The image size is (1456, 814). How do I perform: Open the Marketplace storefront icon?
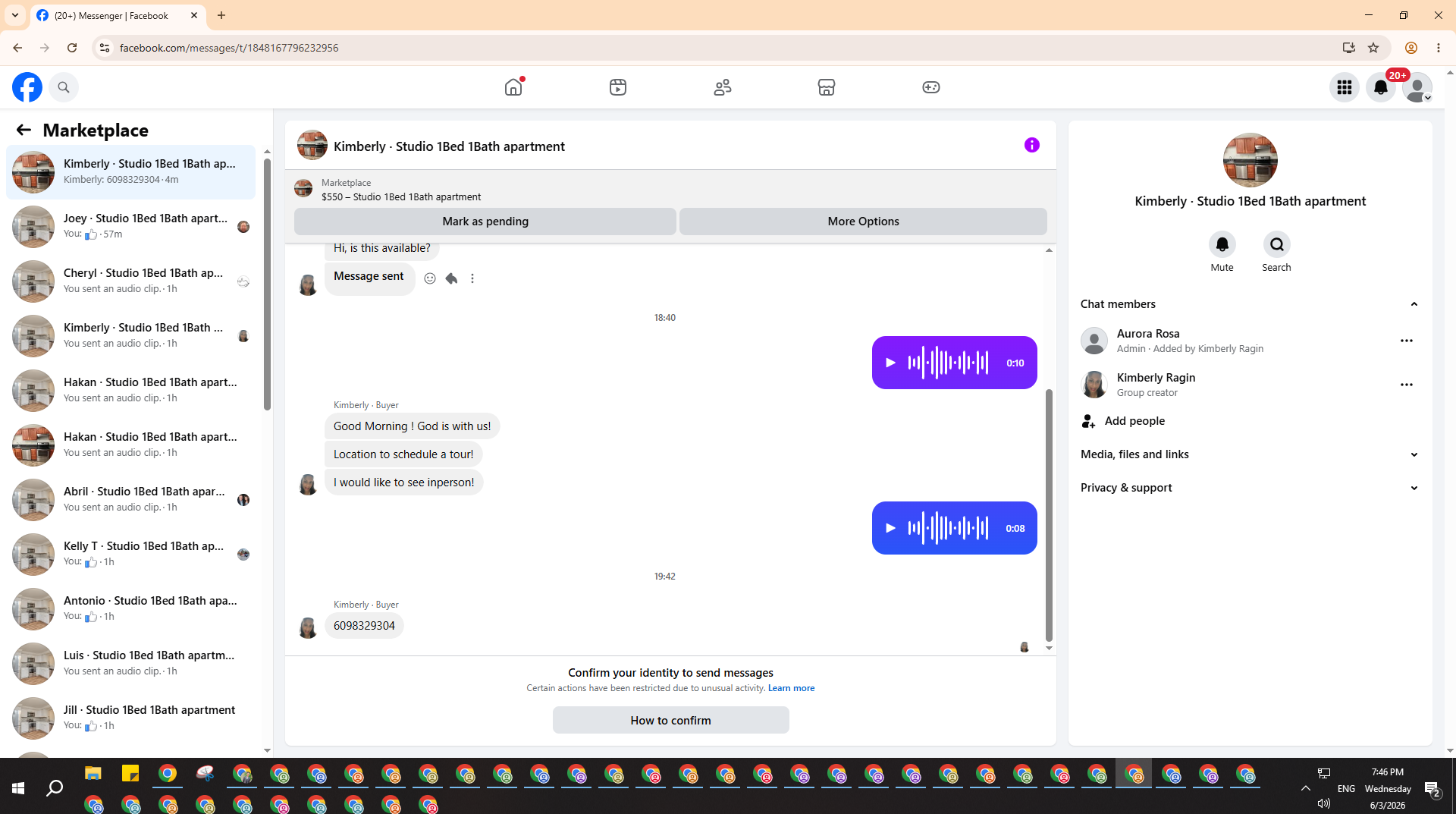point(827,87)
